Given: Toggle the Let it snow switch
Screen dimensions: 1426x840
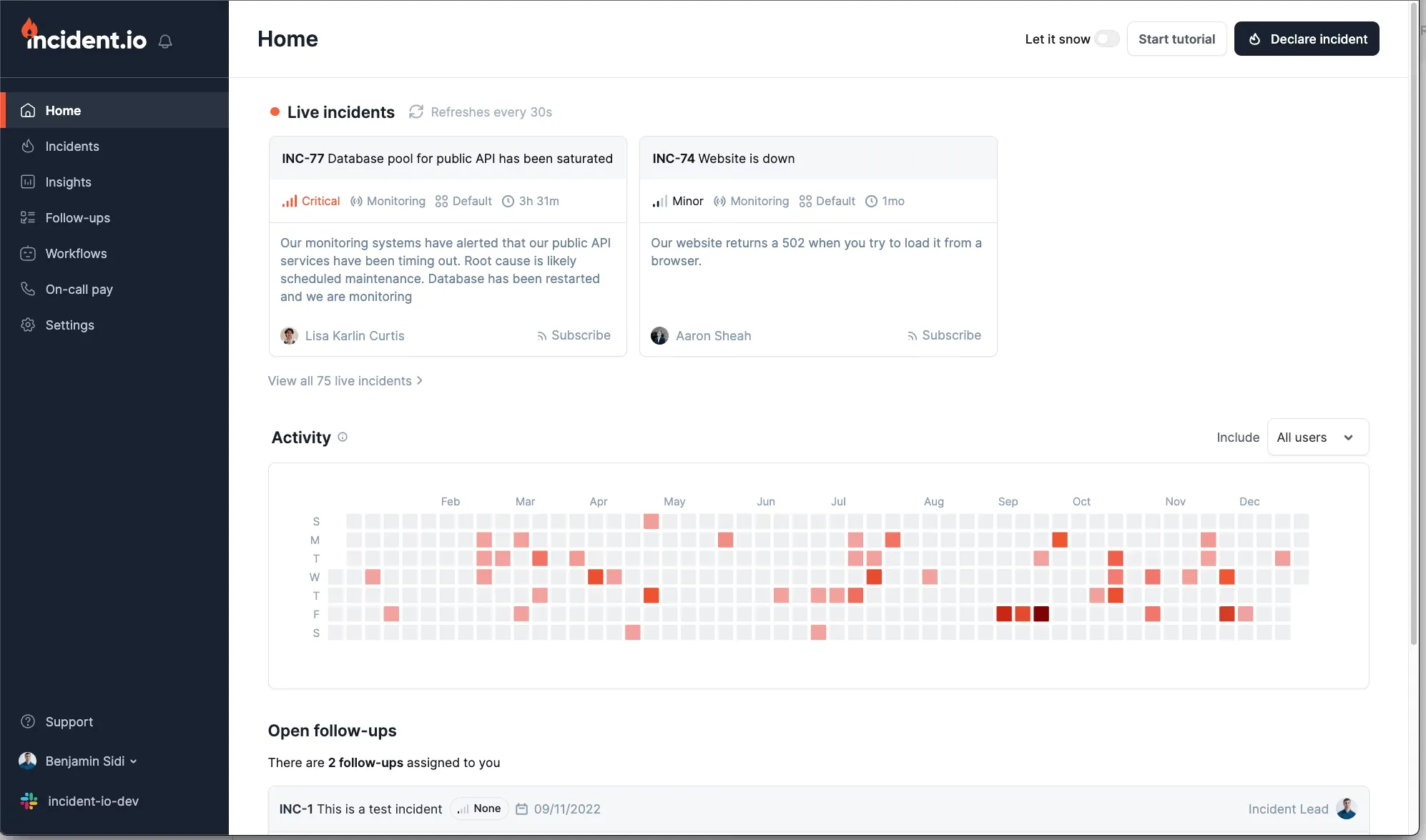Looking at the screenshot, I should point(1106,39).
